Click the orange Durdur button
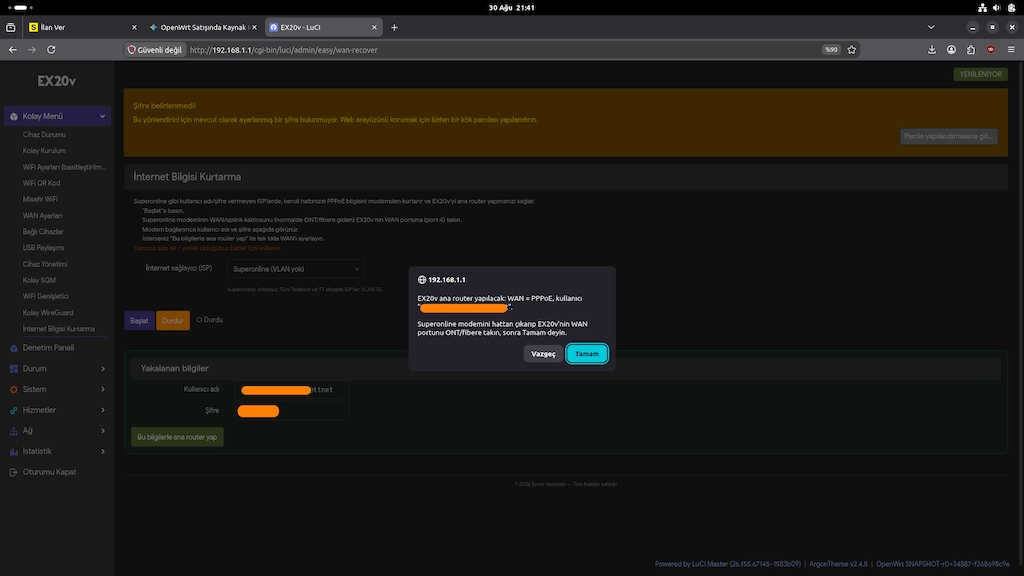The height and width of the screenshot is (576, 1024). 173,321
